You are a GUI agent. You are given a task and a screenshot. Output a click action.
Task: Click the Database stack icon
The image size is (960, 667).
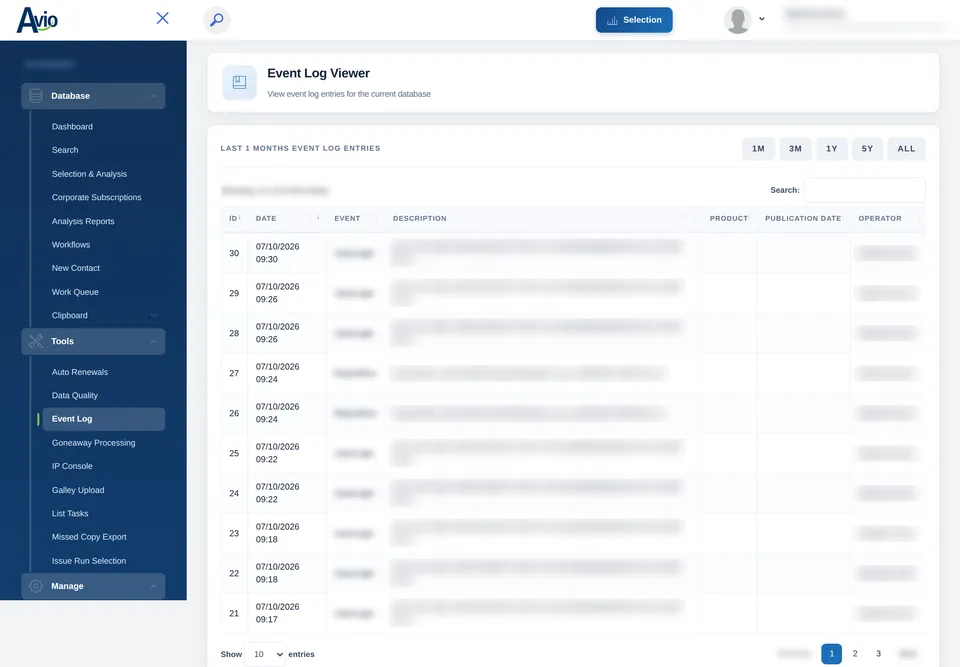tap(36, 96)
